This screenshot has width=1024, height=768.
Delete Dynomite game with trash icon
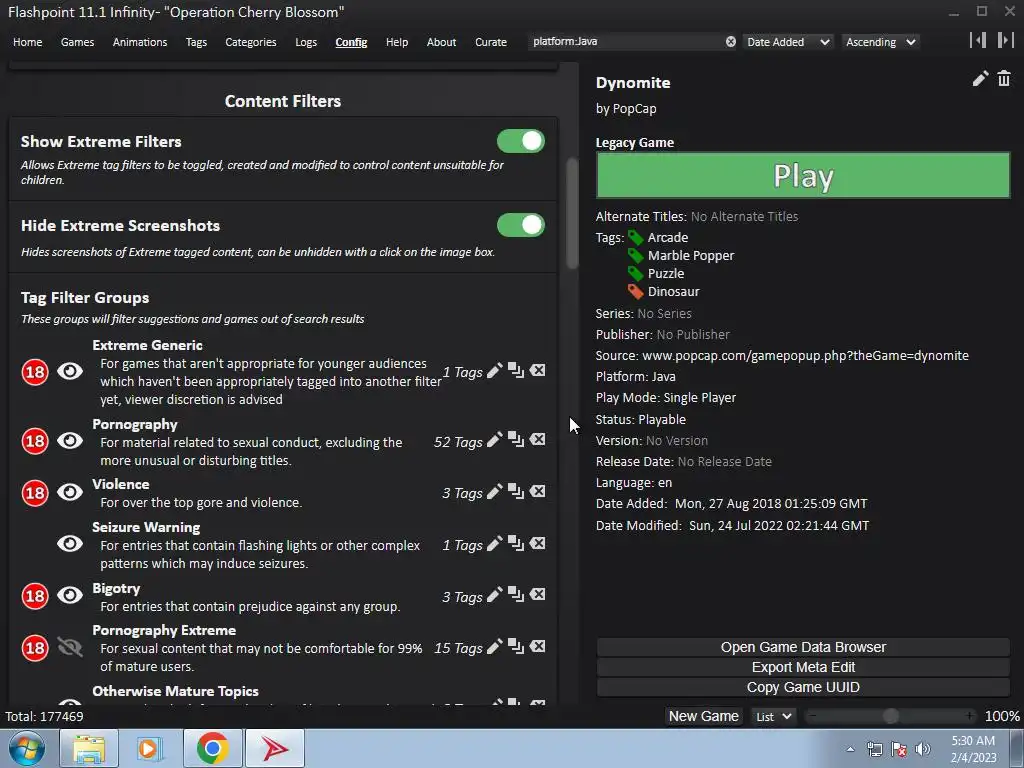coord(1004,79)
